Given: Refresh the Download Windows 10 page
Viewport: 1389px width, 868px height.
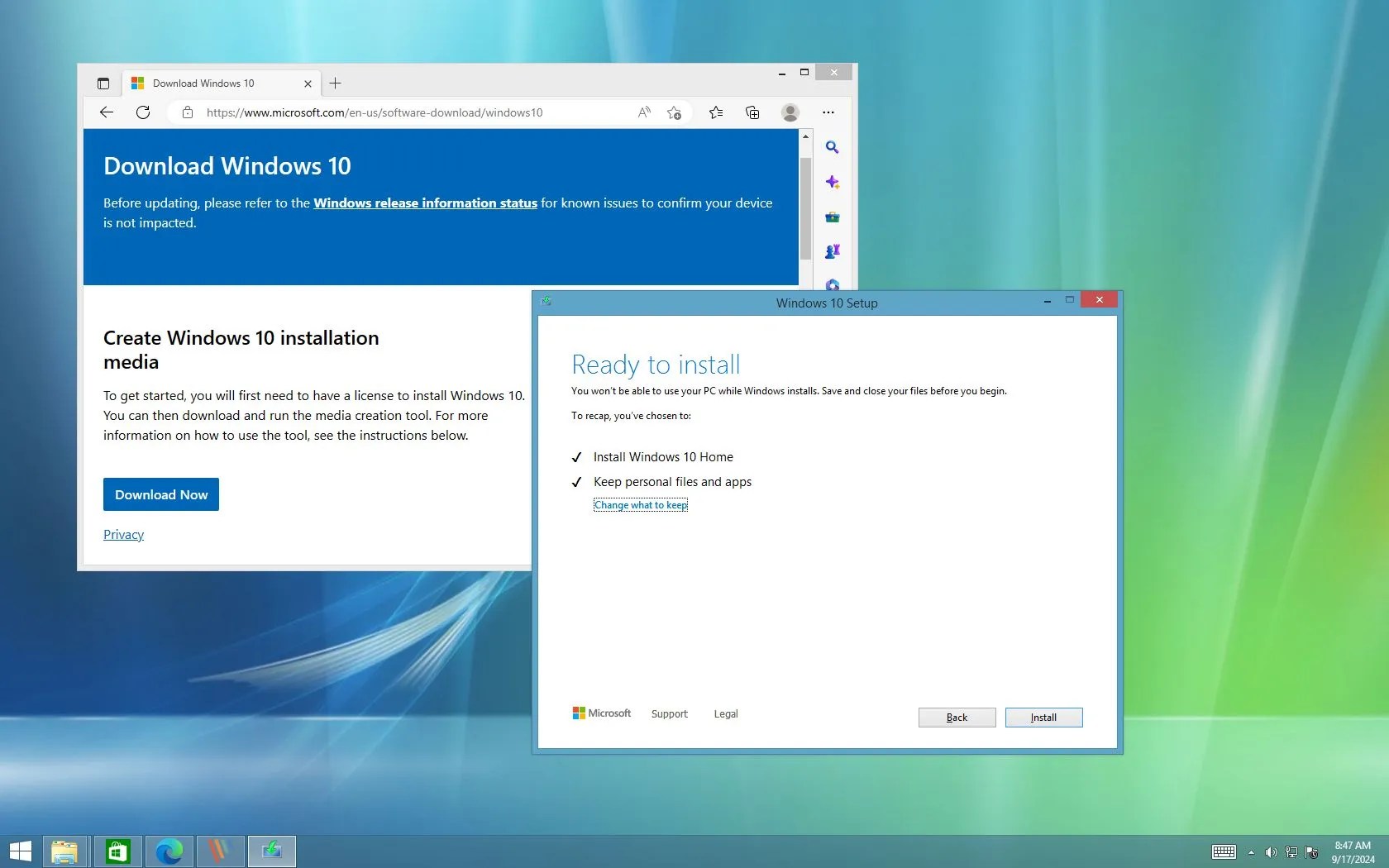Looking at the screenshot, I should tap(142, 112).
